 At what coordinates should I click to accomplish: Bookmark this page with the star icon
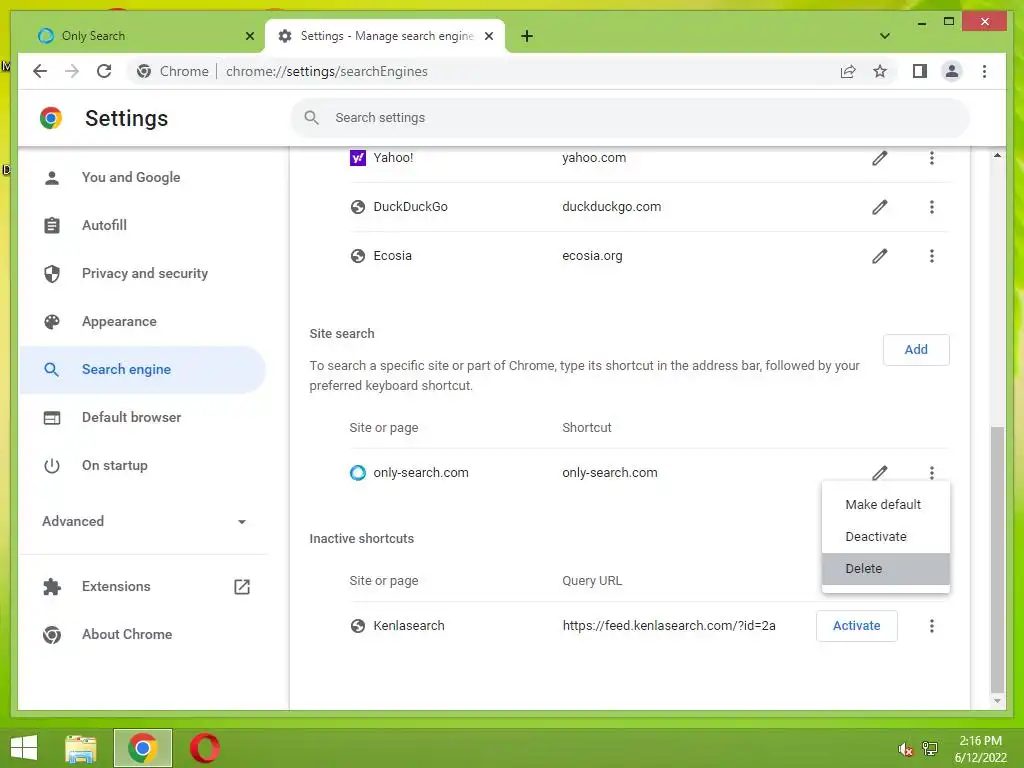click(880, 71)
